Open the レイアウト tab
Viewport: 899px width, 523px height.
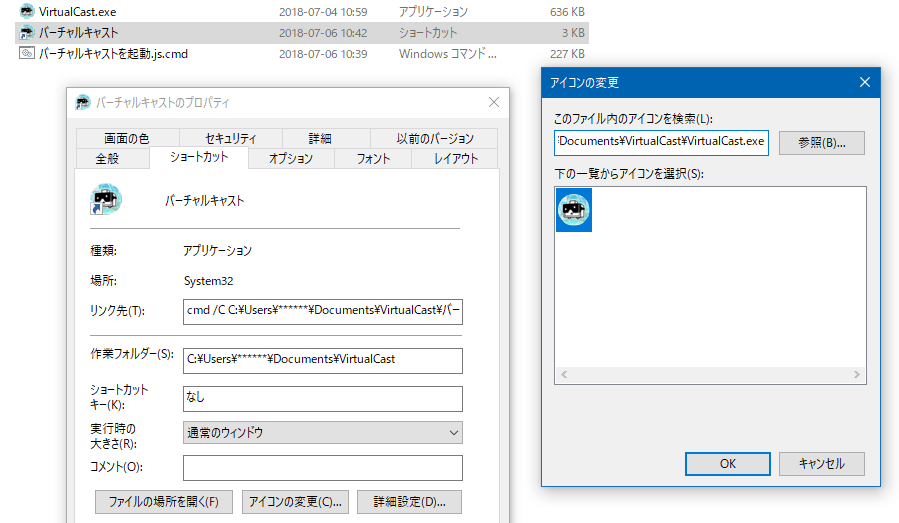(x=455, y=158)
